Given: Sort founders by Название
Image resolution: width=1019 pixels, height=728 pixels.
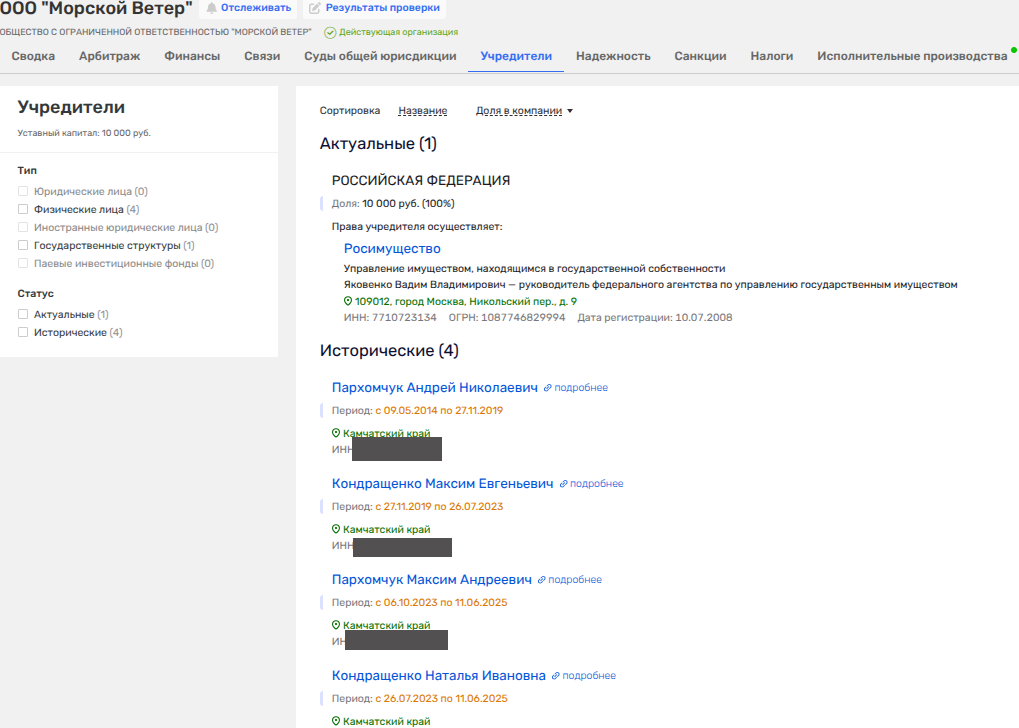Looking at the screenshot, I should tap(422, 110).
